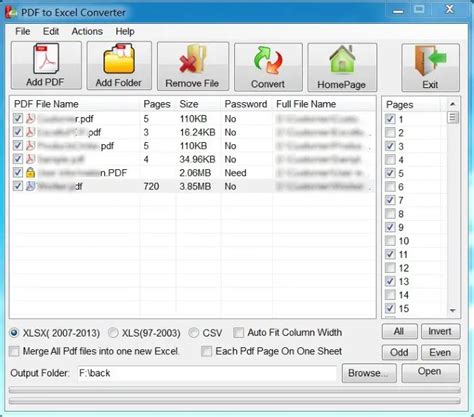Click the 720 pages cell
Screen dimensions: 474x417
click(151, 186)
